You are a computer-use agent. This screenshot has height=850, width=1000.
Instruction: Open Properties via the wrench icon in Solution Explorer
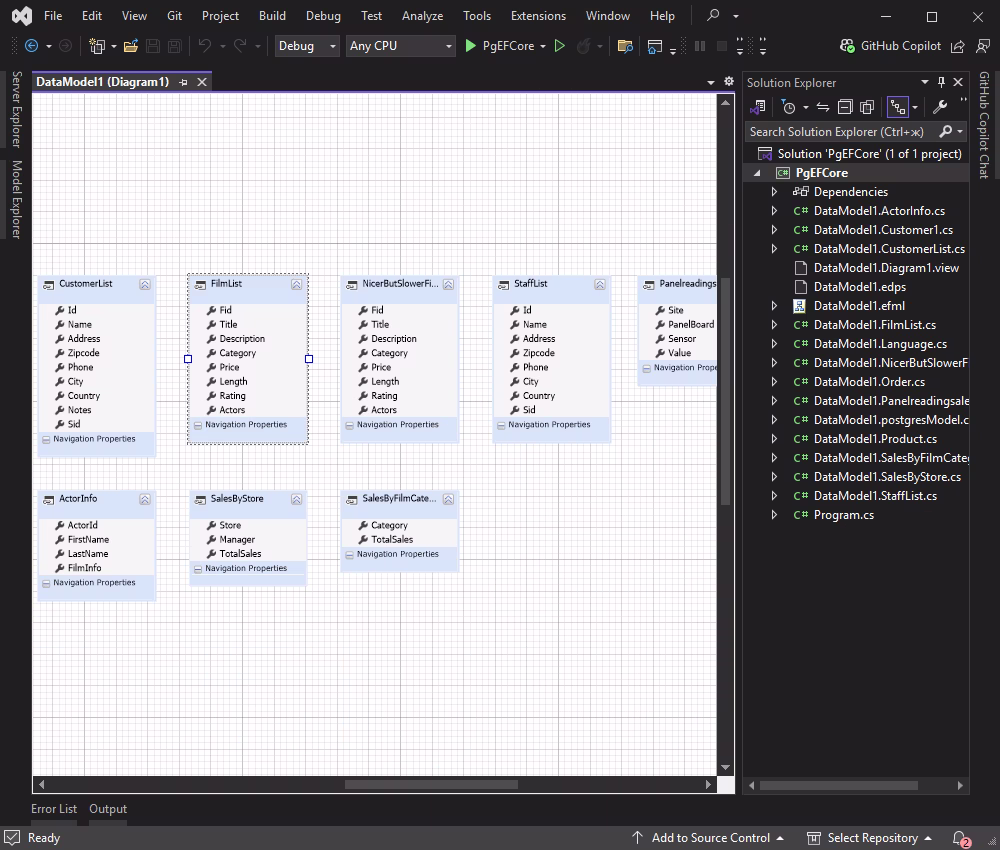(x=940, y=106)
